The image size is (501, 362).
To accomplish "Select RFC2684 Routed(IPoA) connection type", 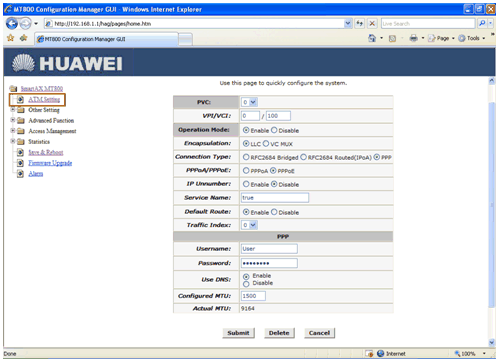I will (303, 157).
